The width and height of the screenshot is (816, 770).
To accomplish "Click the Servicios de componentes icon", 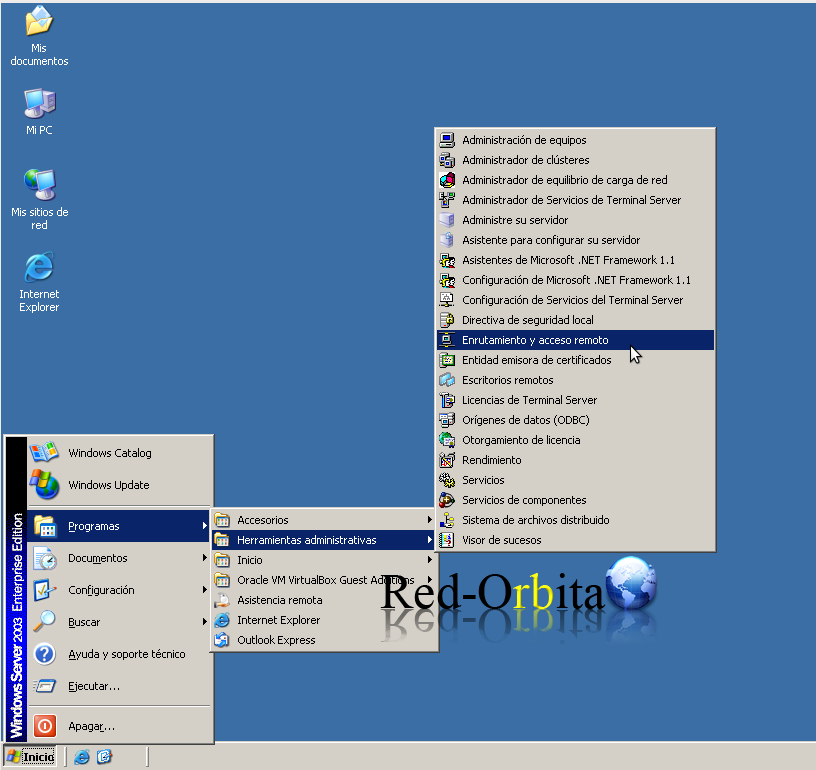I will 447,500.
